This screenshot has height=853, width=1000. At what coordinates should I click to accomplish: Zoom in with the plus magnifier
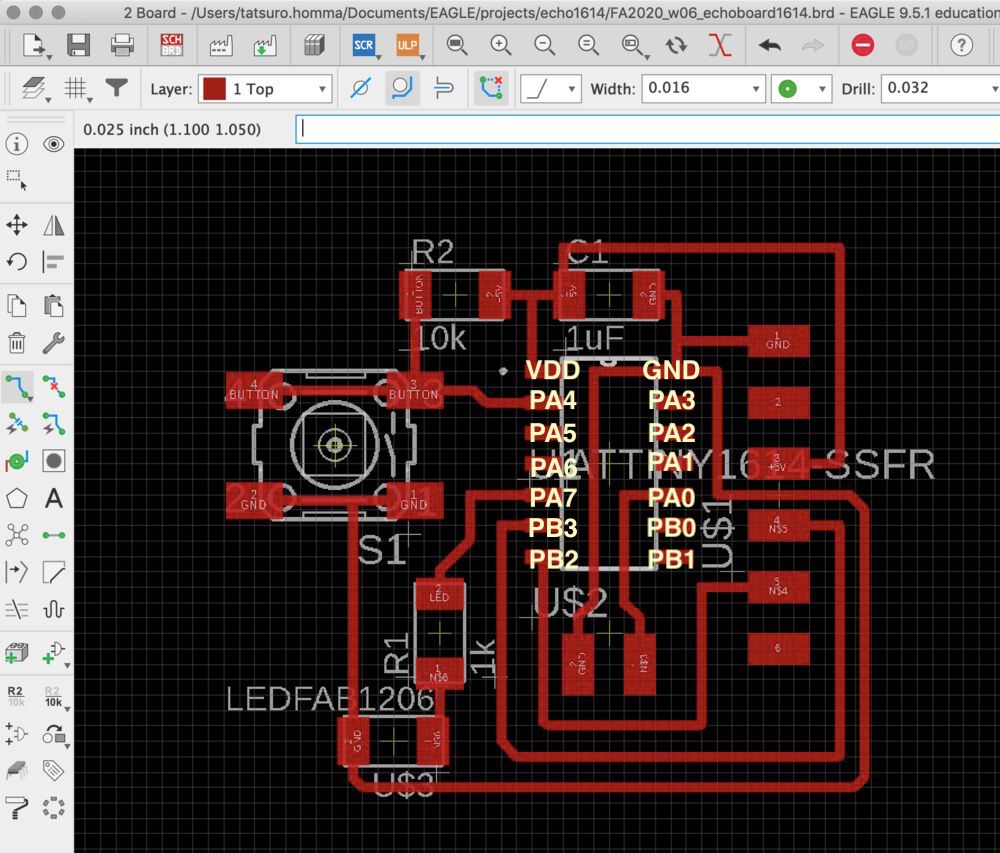pos(501,45)
